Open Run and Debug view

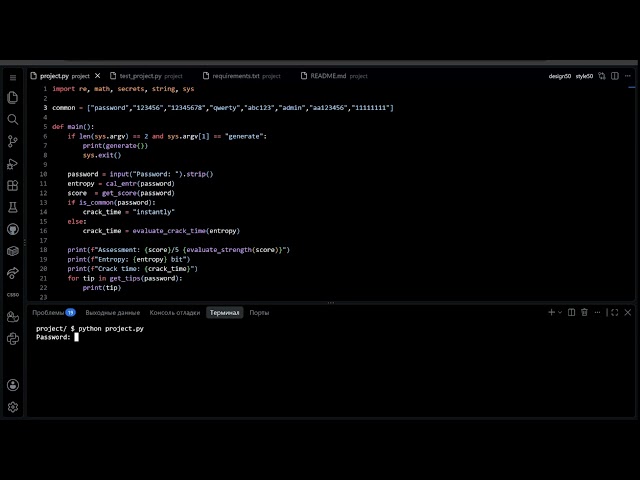coord(13,164)
